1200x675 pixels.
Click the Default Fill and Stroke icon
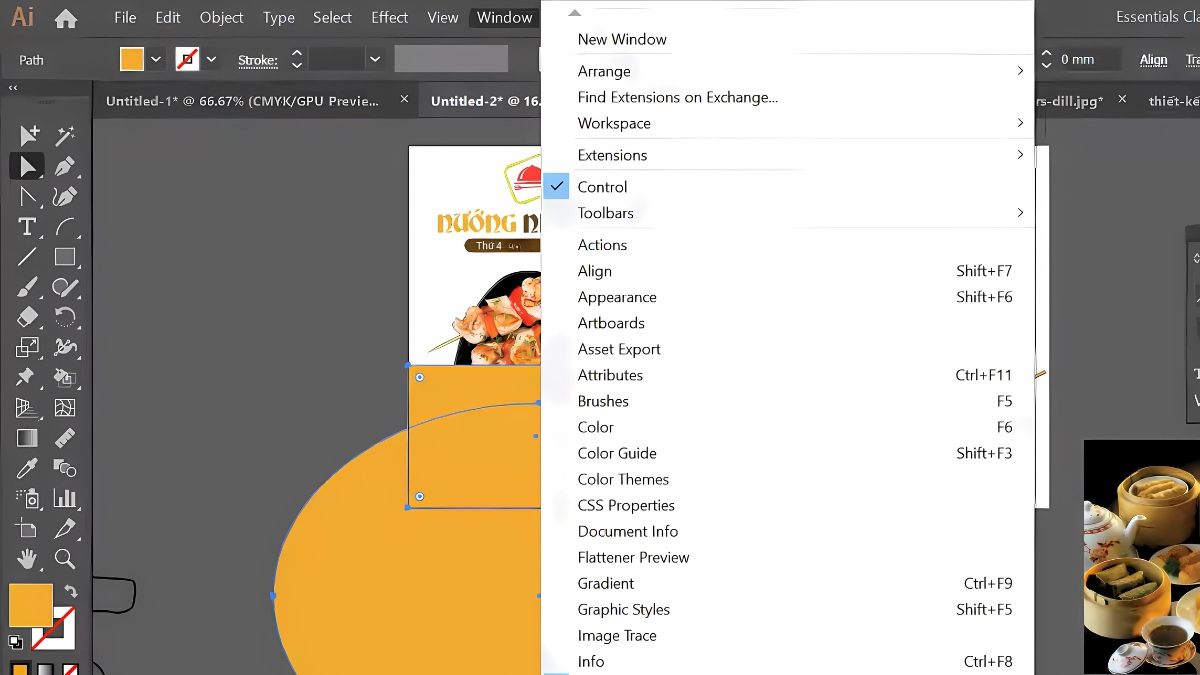tap(16, 642)
